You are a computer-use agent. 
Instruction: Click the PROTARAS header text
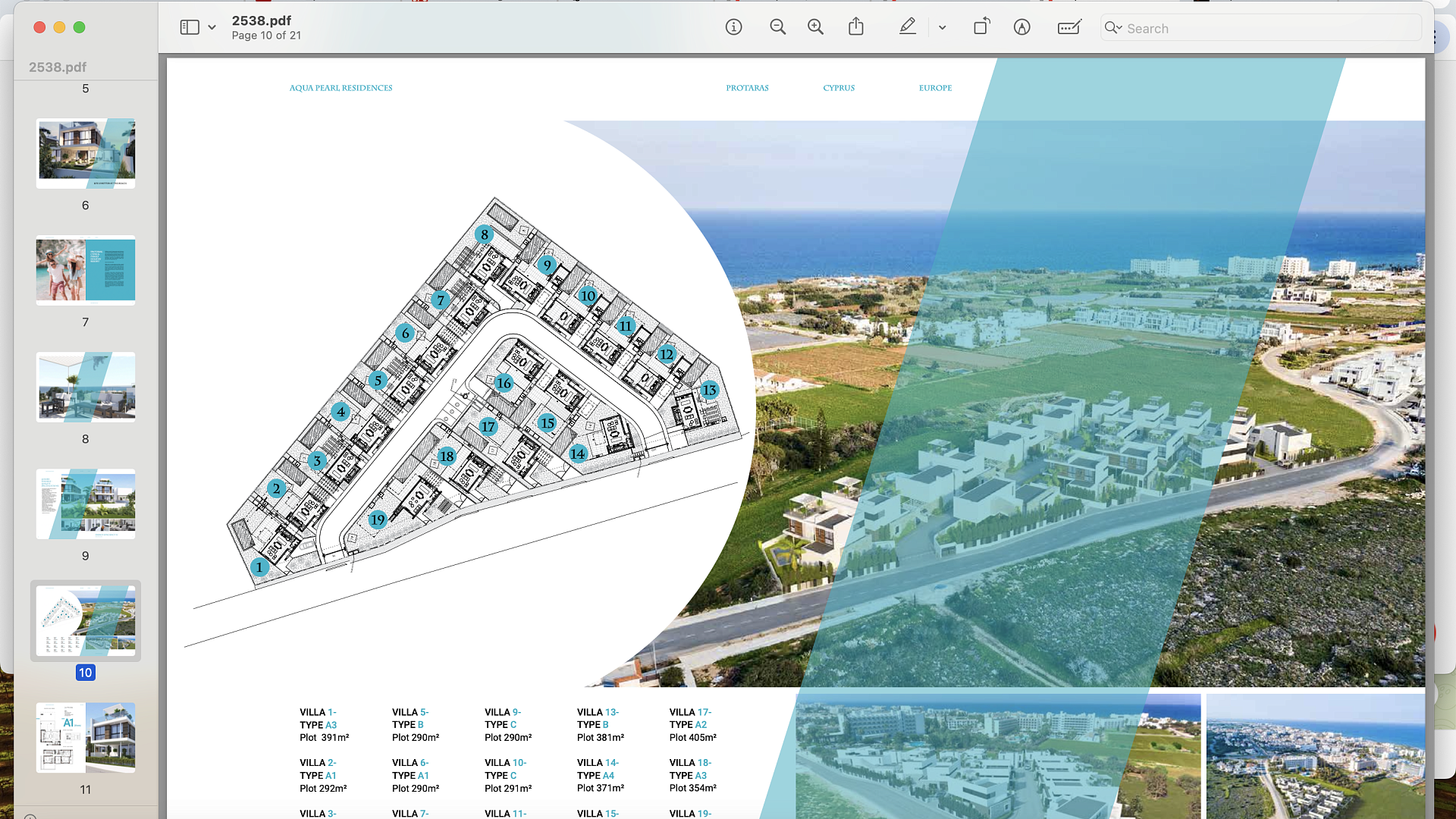[747, 88]
